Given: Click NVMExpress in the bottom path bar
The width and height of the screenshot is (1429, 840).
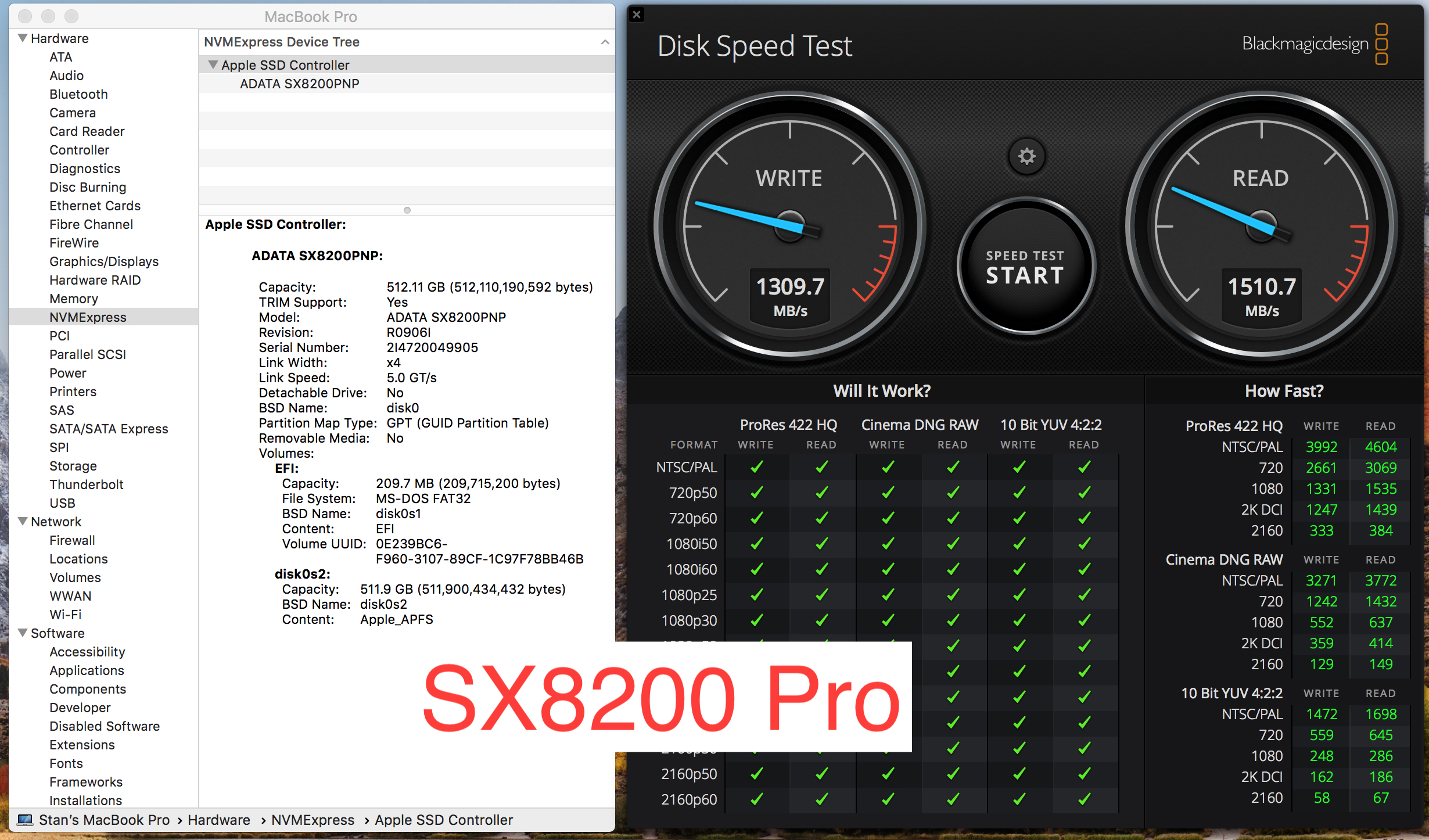Looking at the screenshot, I should coord(313,820).
